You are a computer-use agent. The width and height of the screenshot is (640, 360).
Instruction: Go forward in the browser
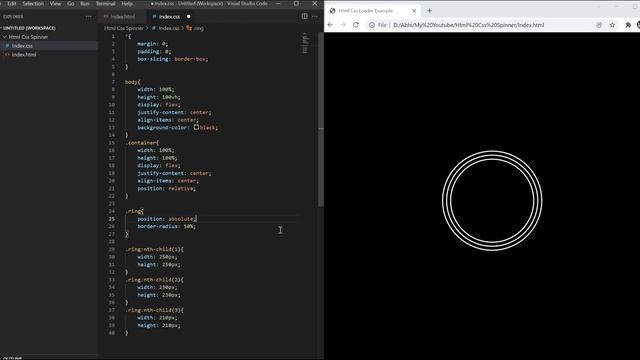click(x=343, y=25)
